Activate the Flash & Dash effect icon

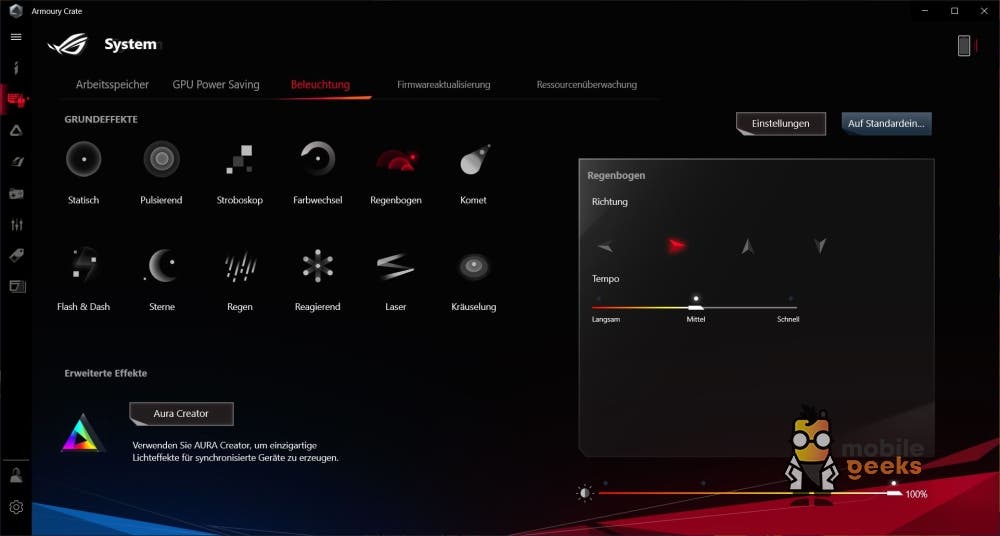click(84, 265)
